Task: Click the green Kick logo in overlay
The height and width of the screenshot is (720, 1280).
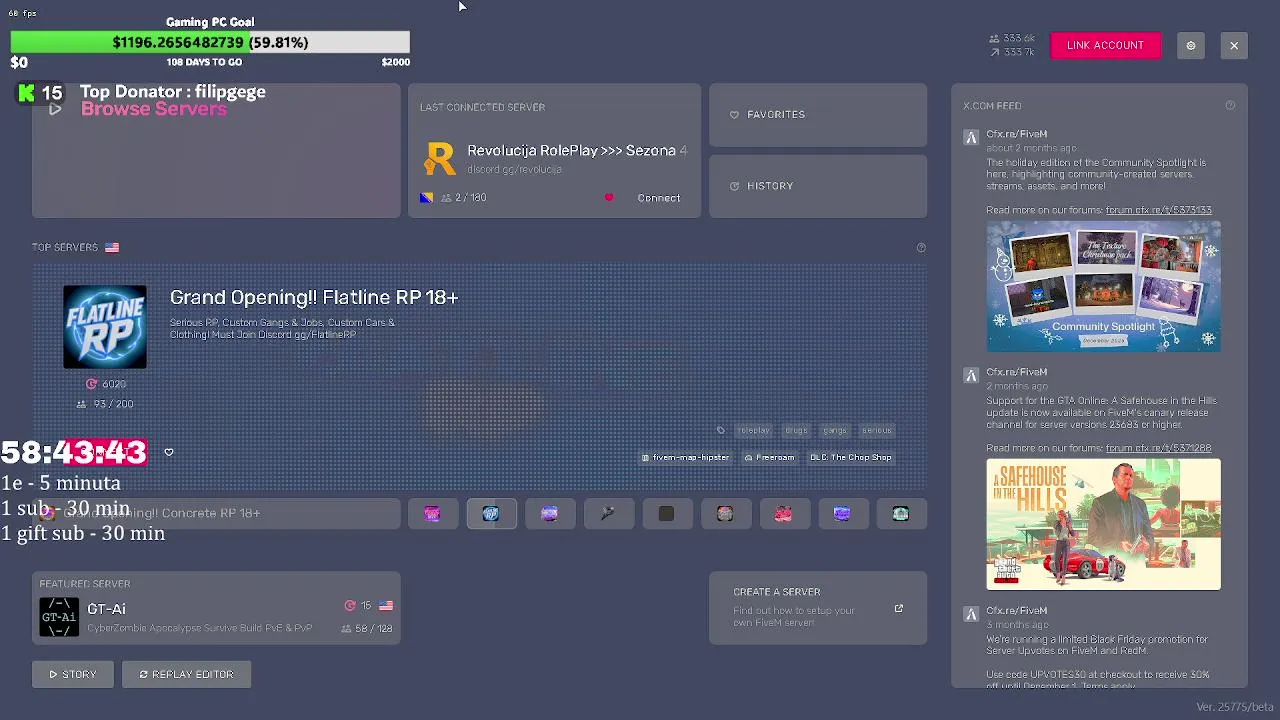Action: (27, 93)
